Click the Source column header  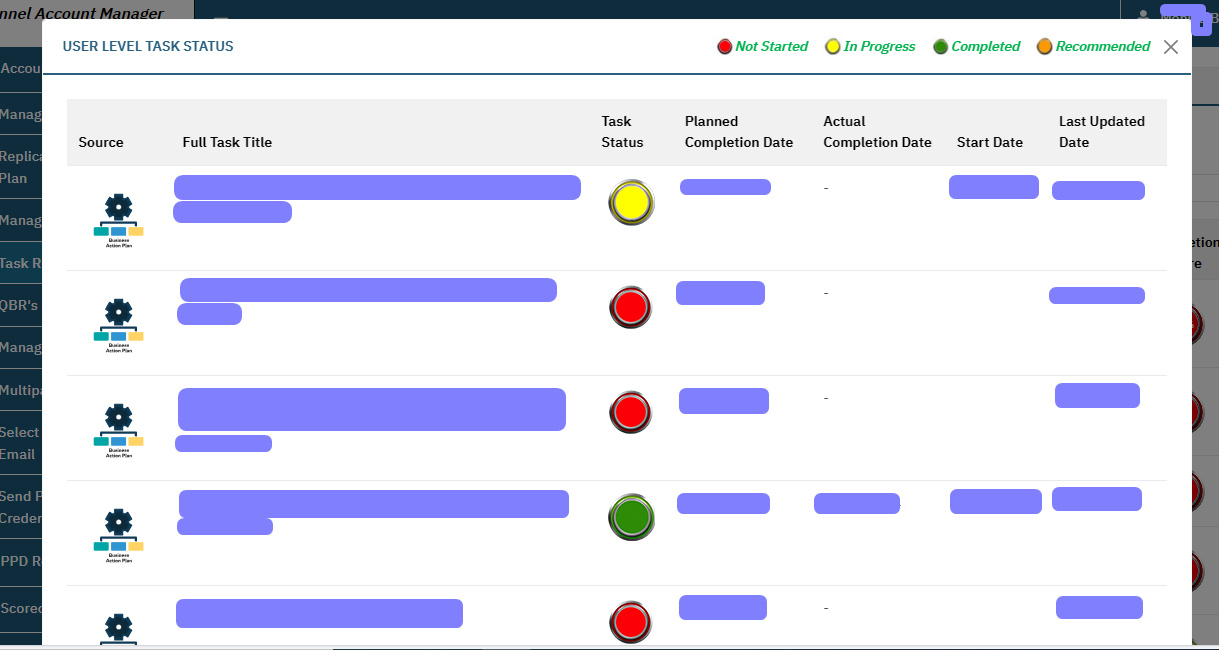[x=101, y=142]
